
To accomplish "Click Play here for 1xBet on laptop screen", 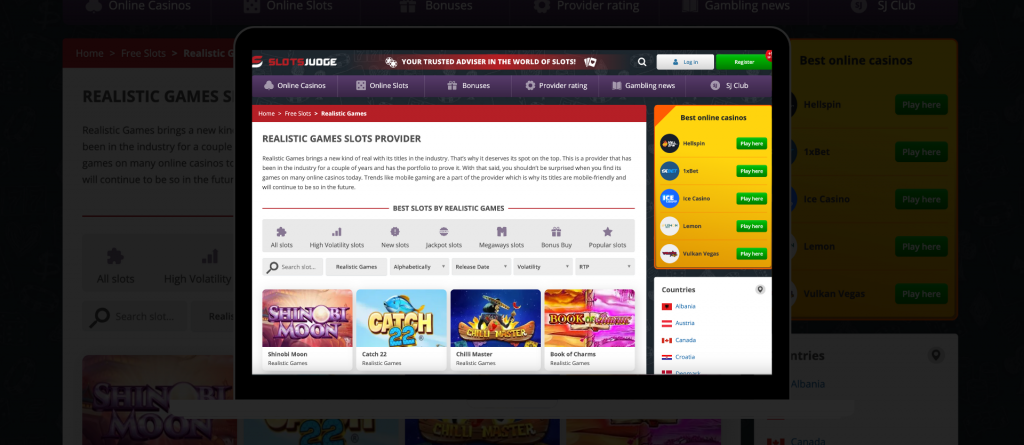I will point(752,171).
